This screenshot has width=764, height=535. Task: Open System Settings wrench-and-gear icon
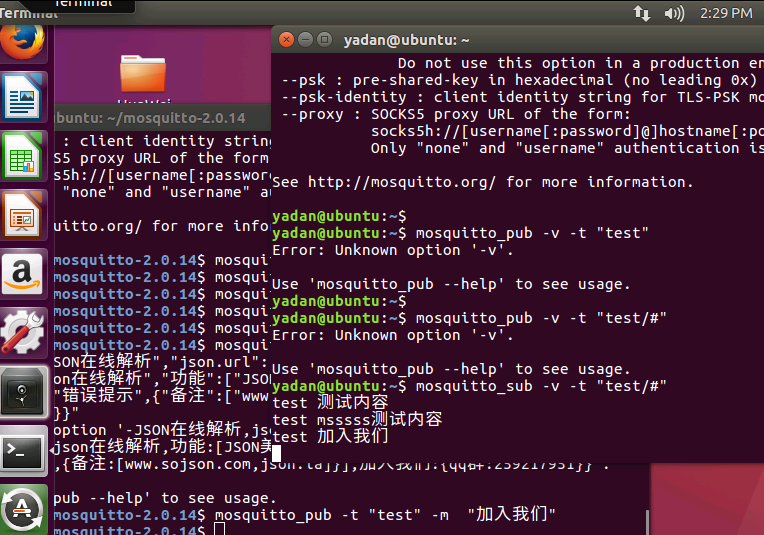tap(22, 332)
